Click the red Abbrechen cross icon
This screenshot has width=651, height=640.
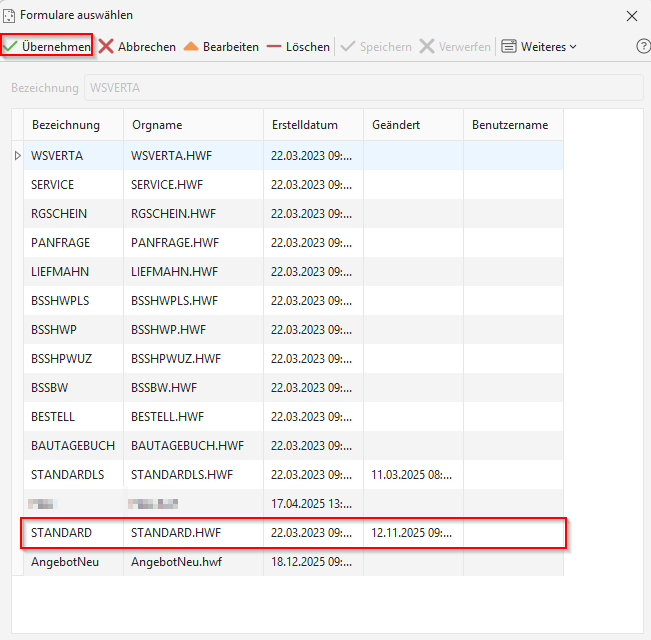click(x=106, y=46)
